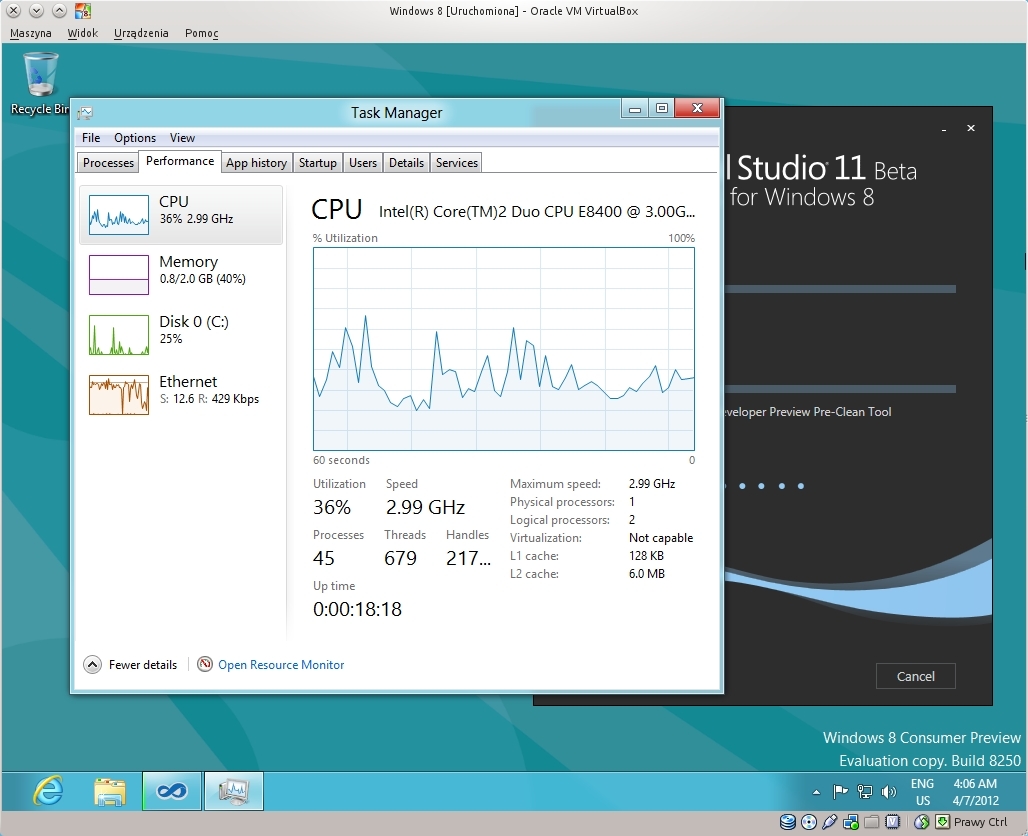Screen dimensions: 1028x836
Task: Switch to the Users tab
Action: pyautogui.click(x=363, y=163)
